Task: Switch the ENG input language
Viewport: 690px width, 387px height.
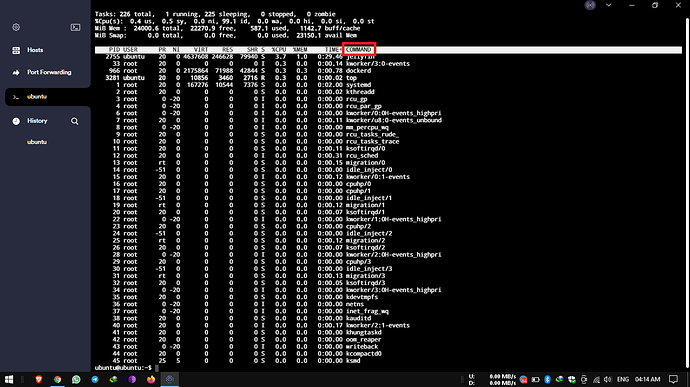Action: click(x=623, y=380)
